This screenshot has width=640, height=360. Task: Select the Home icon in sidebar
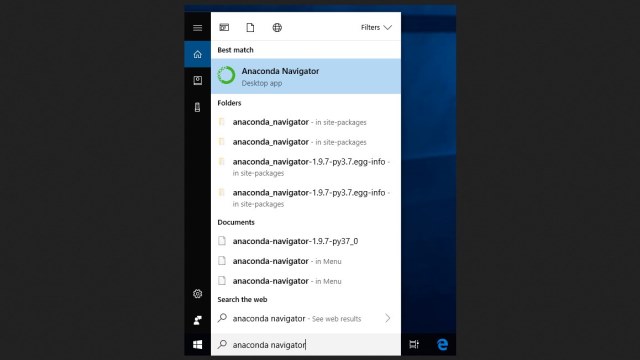198,54
